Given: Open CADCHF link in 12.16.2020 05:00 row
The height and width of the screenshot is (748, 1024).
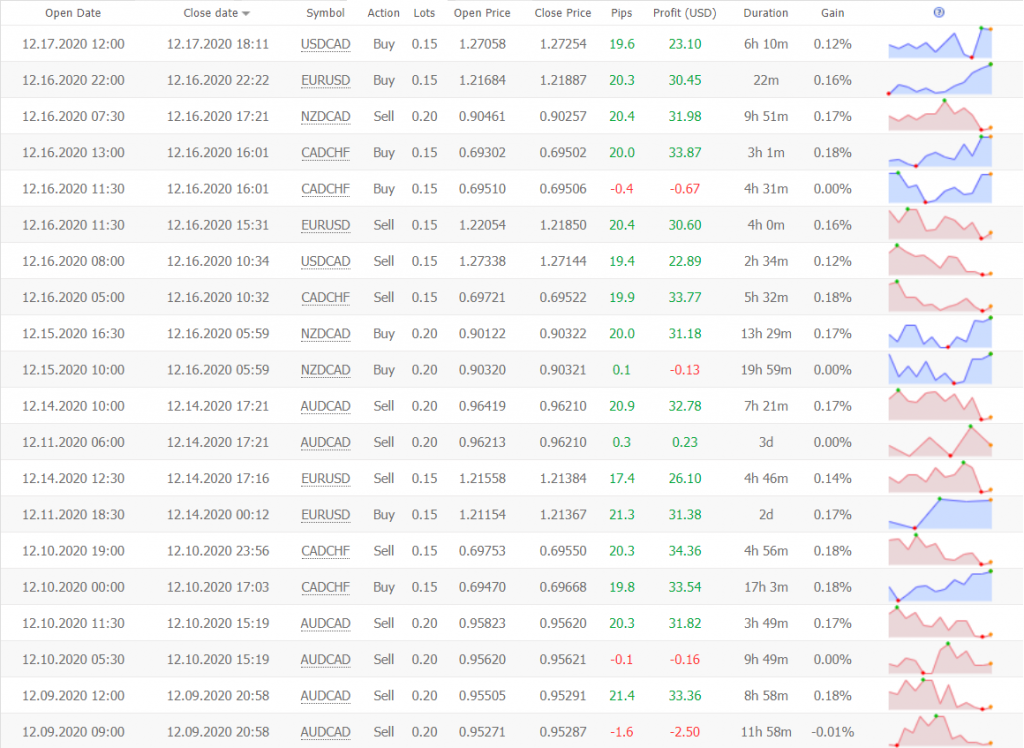Looking at the screenshot, I should pyautogui.click(x=325, y=298).
